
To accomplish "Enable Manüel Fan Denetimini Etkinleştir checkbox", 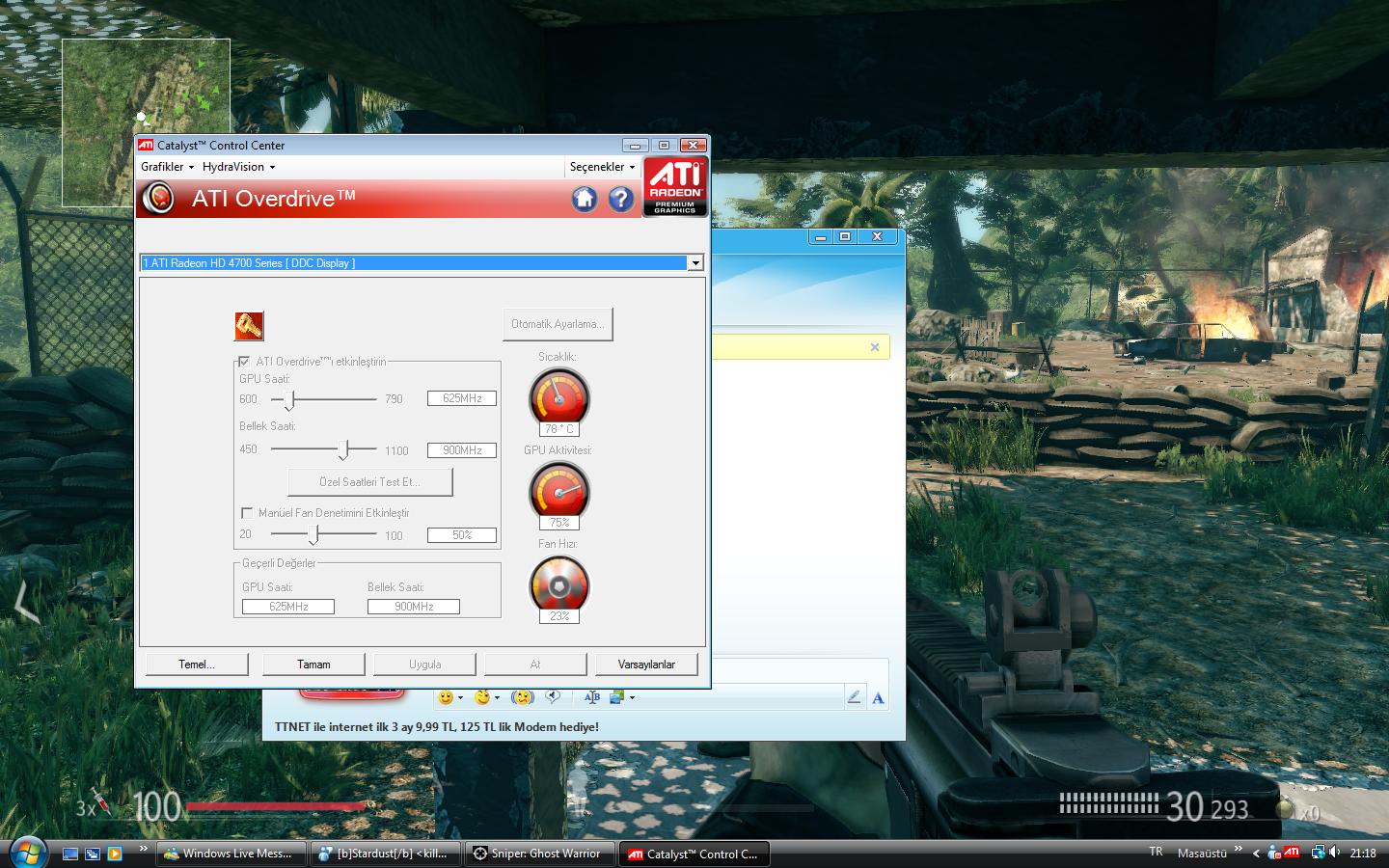I will [247, 513].
